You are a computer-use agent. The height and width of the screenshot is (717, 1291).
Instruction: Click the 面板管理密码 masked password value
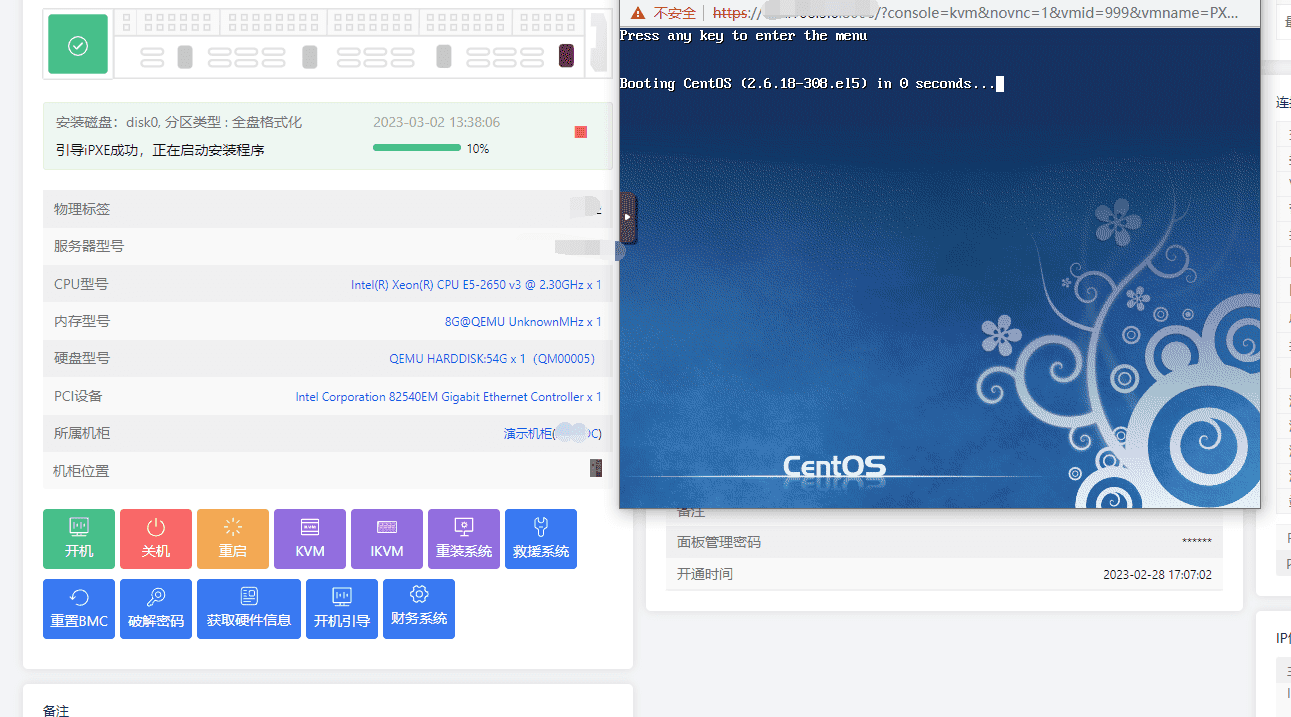[x=1196, y=542]
